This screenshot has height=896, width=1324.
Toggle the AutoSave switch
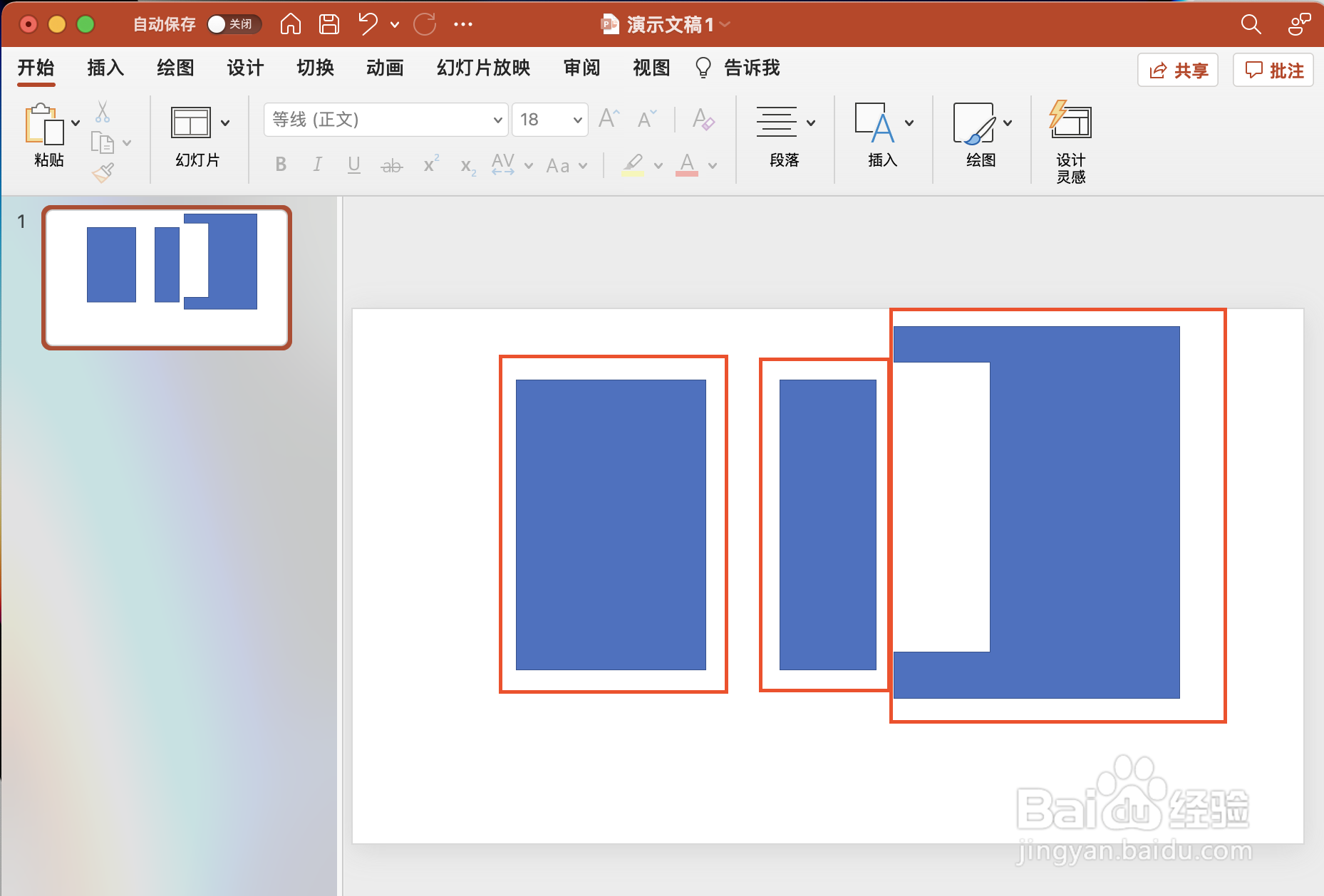tap(234, 24)
